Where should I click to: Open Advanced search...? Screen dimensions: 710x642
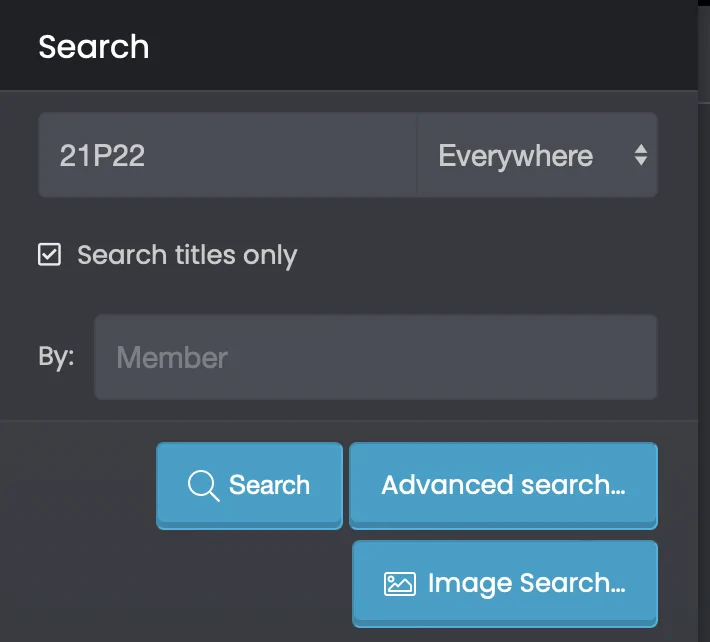[x=503, y=485]
